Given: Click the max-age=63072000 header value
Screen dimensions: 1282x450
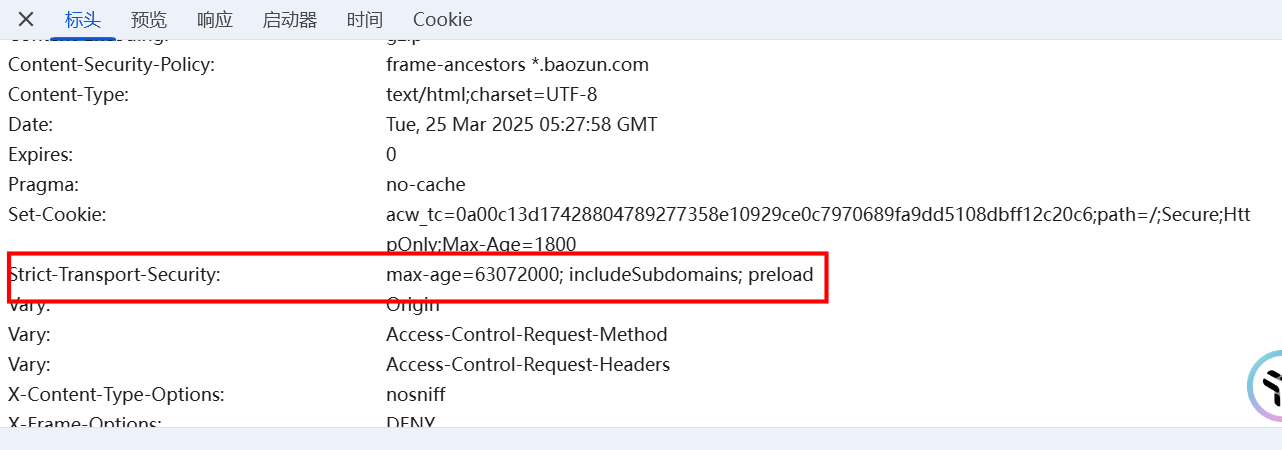Looking at the screenshot, I should pyautogui.click(x=600, y=274).
